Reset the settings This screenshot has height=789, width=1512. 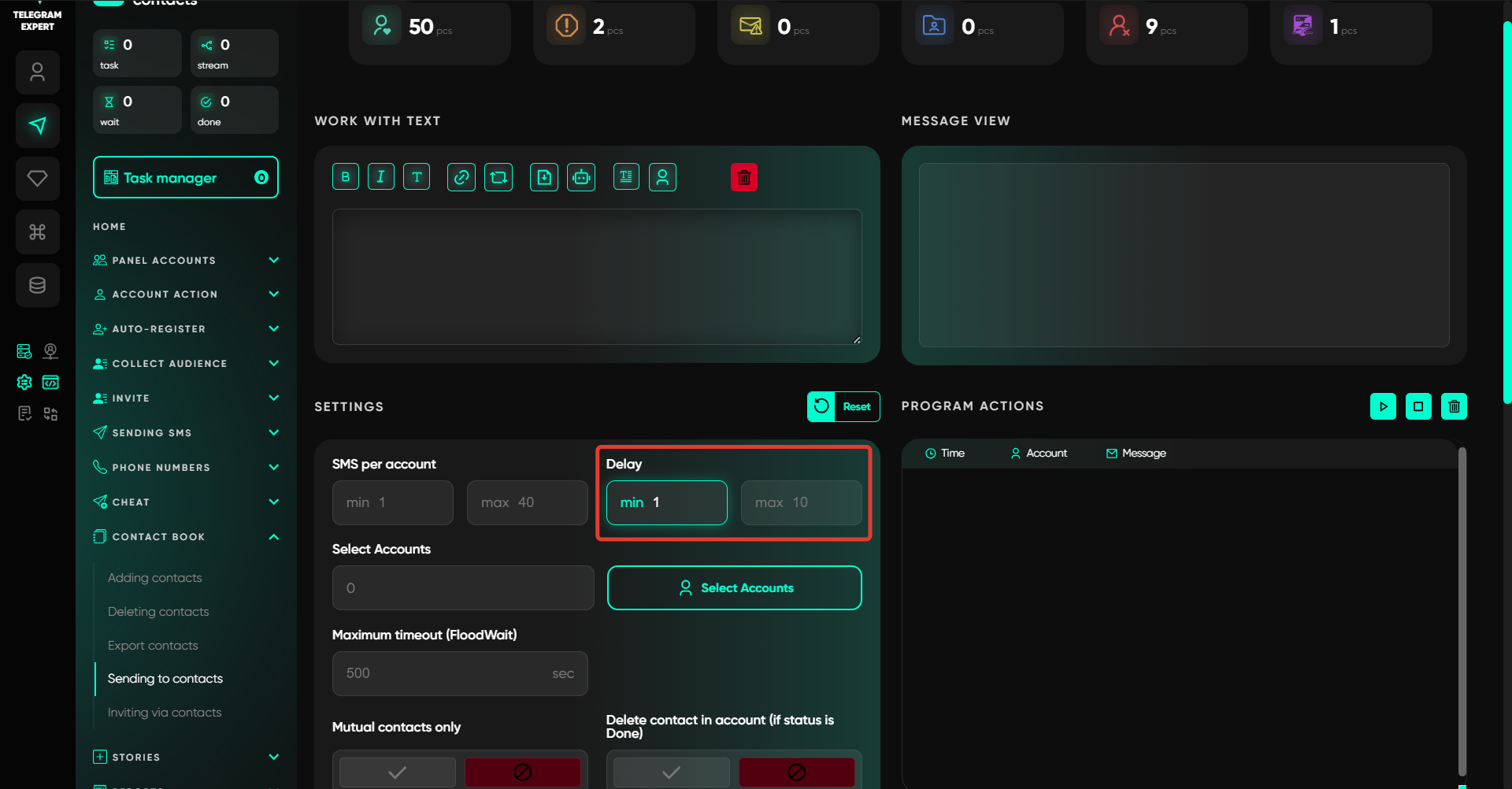coord(843,406)
